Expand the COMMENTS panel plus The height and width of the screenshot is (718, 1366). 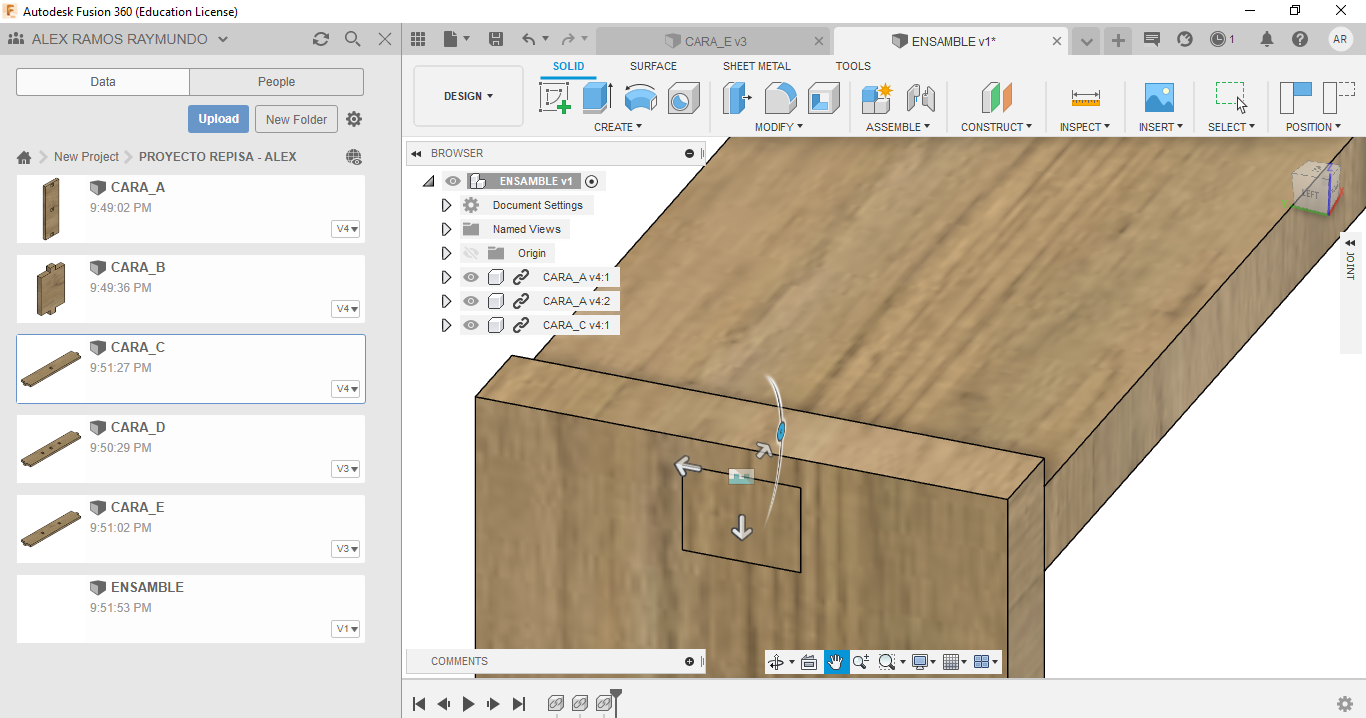(x=689, y=661)
